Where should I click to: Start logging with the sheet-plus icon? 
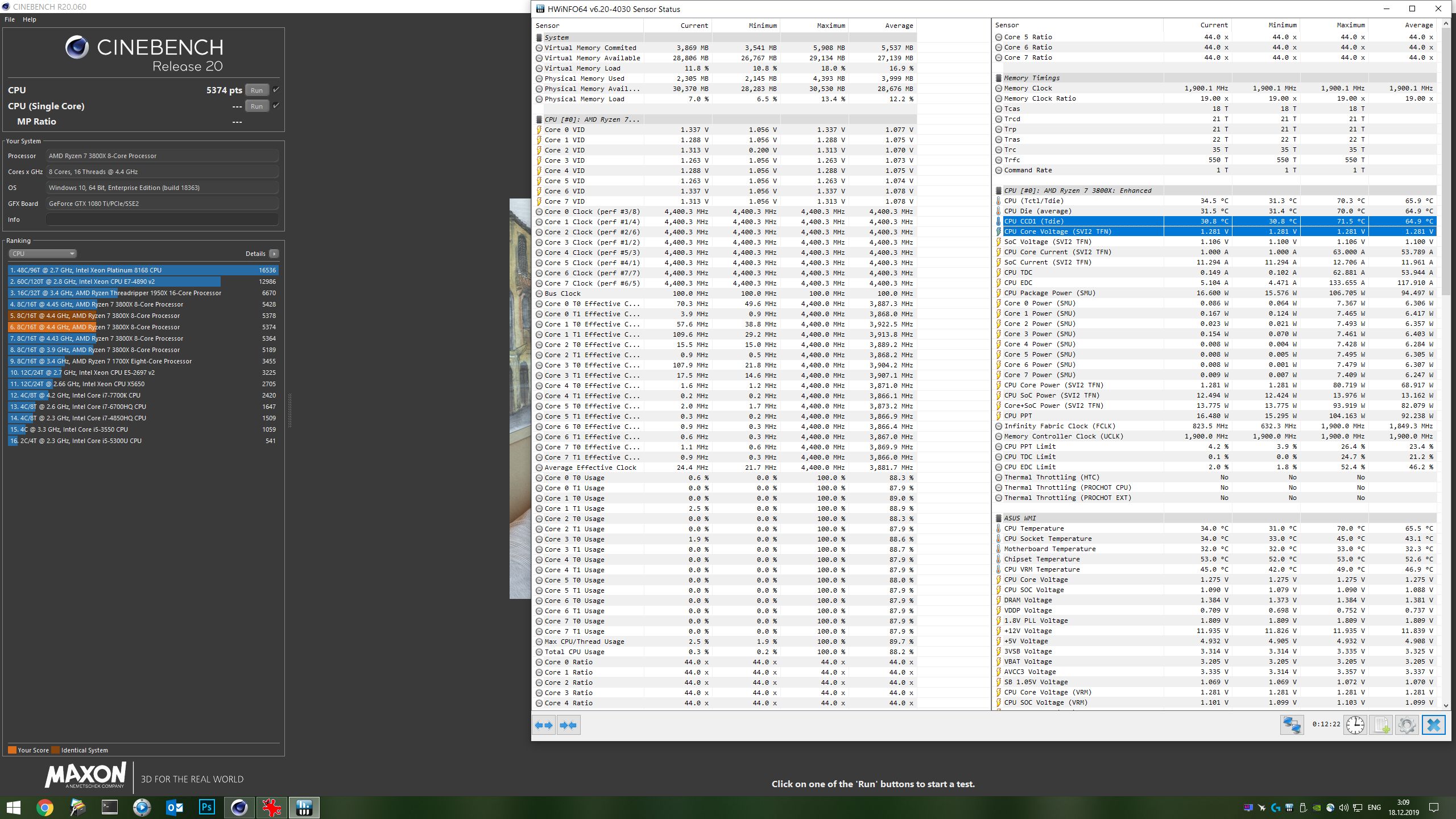point(1381,725)
